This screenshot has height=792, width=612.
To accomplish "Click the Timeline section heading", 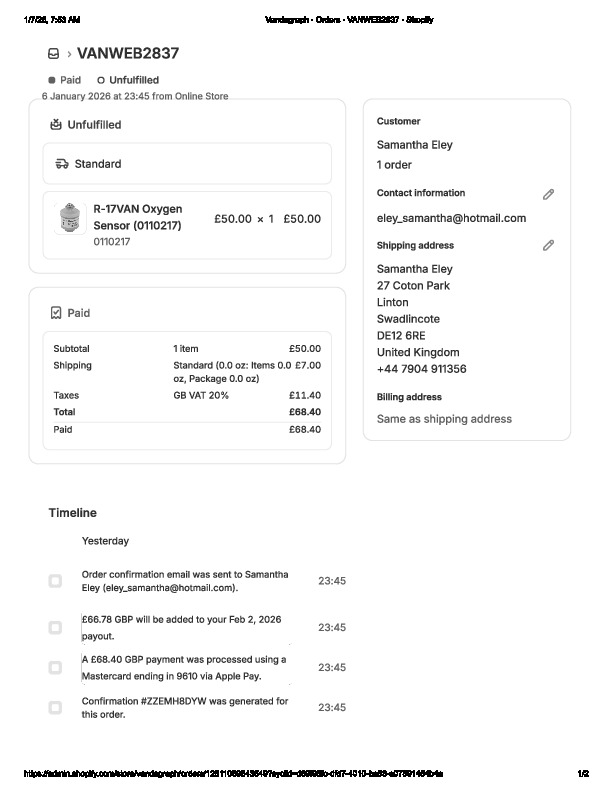I will coord(72,513).
